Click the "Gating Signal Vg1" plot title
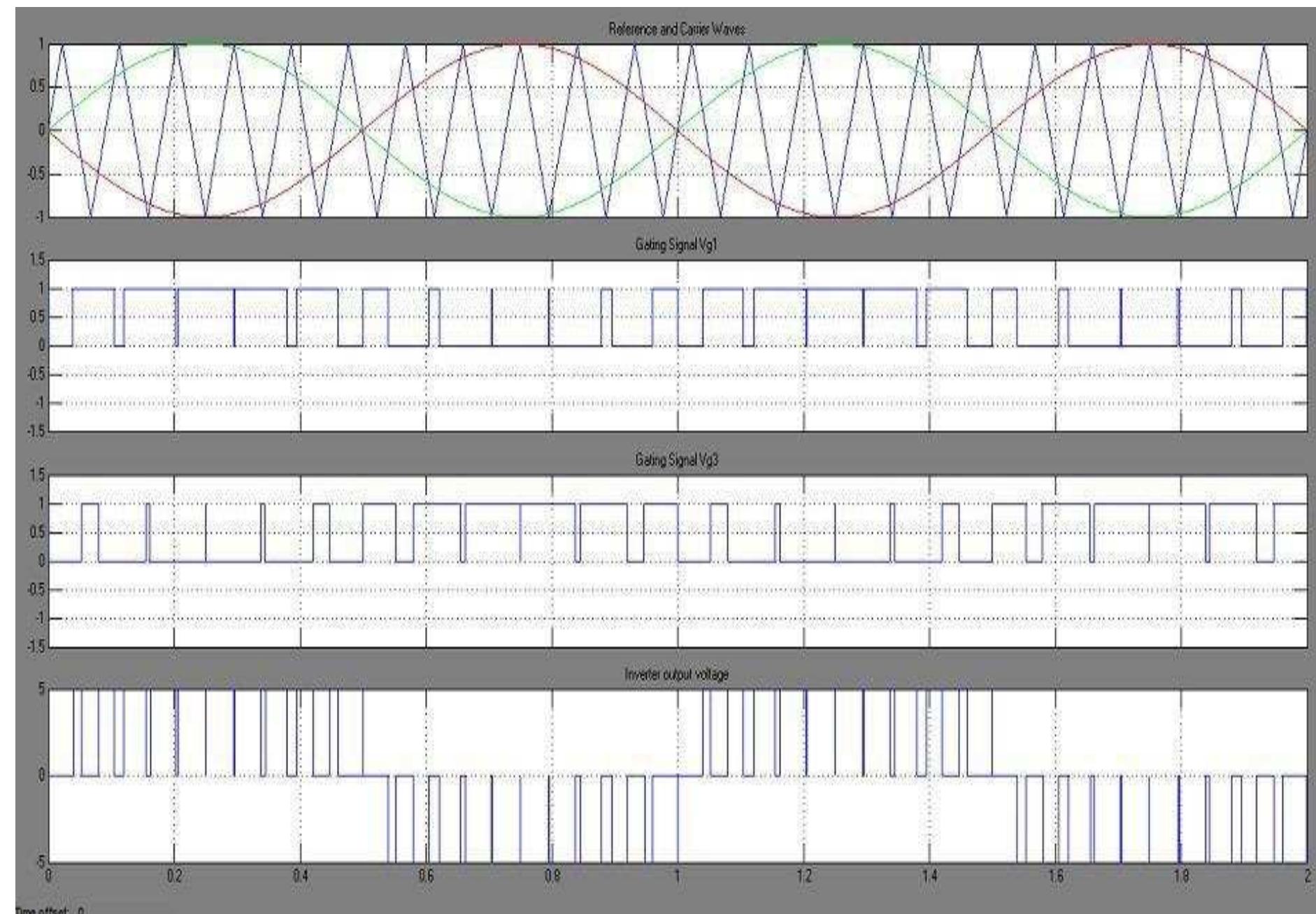Screen dimensions: 1316x914 (676, 246)
